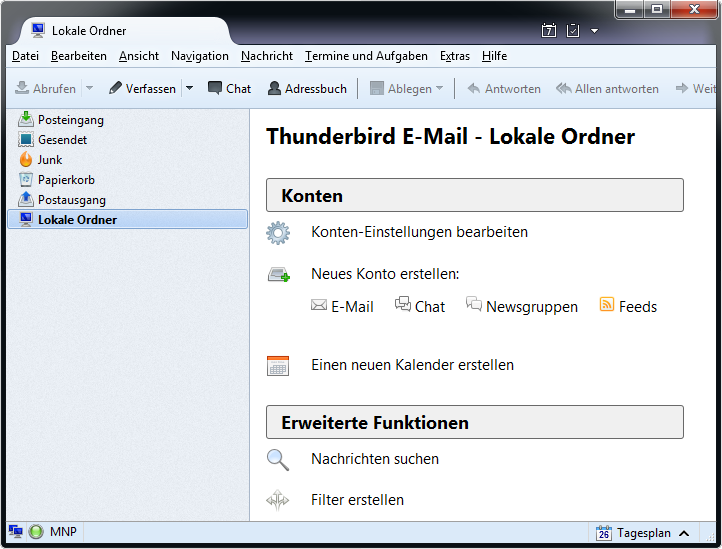
Task: Open the Ansicht menu
Action: [139, 56]
